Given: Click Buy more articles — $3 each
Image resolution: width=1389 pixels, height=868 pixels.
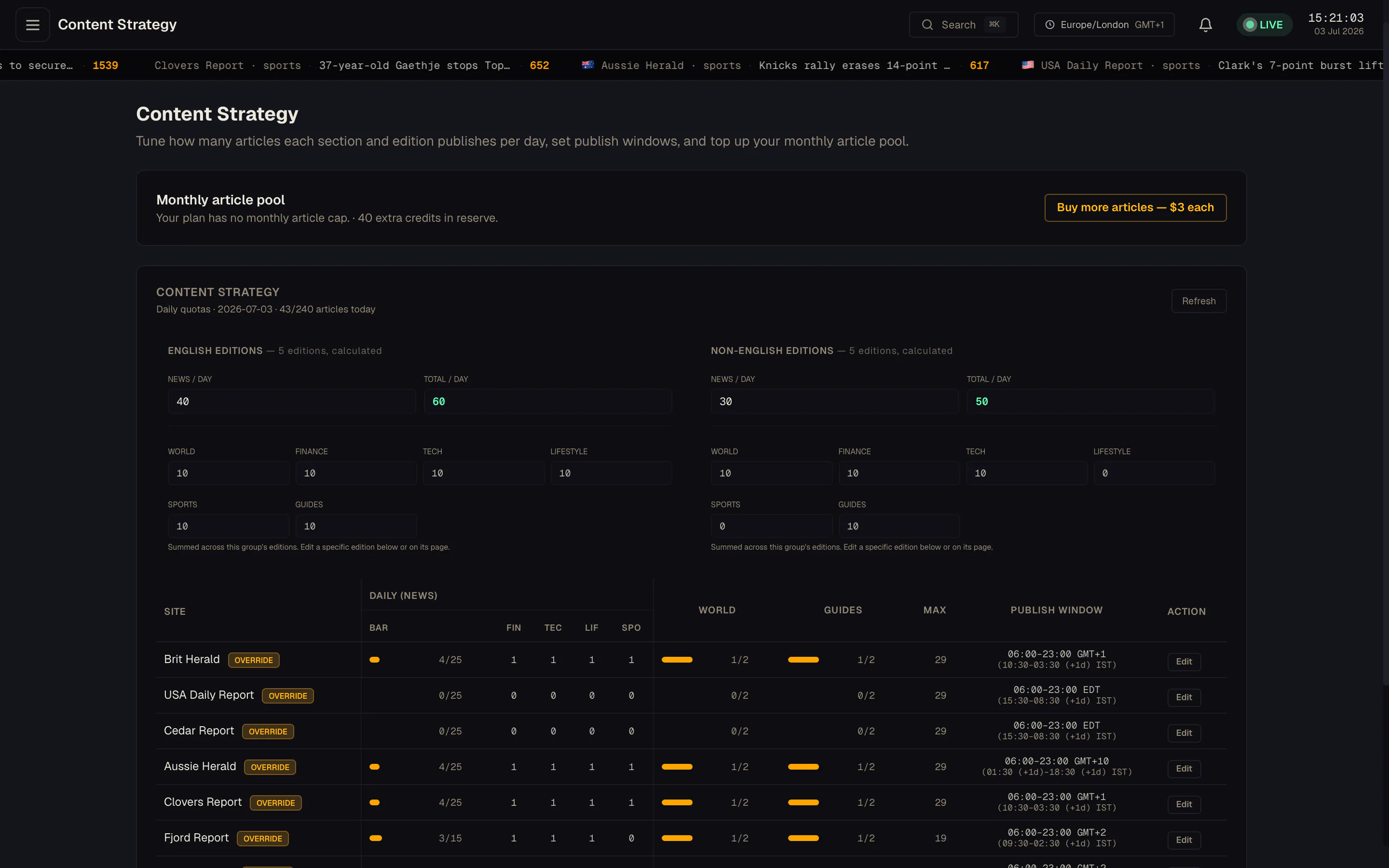Looking at the screenshot, I should coord(1135,207).
